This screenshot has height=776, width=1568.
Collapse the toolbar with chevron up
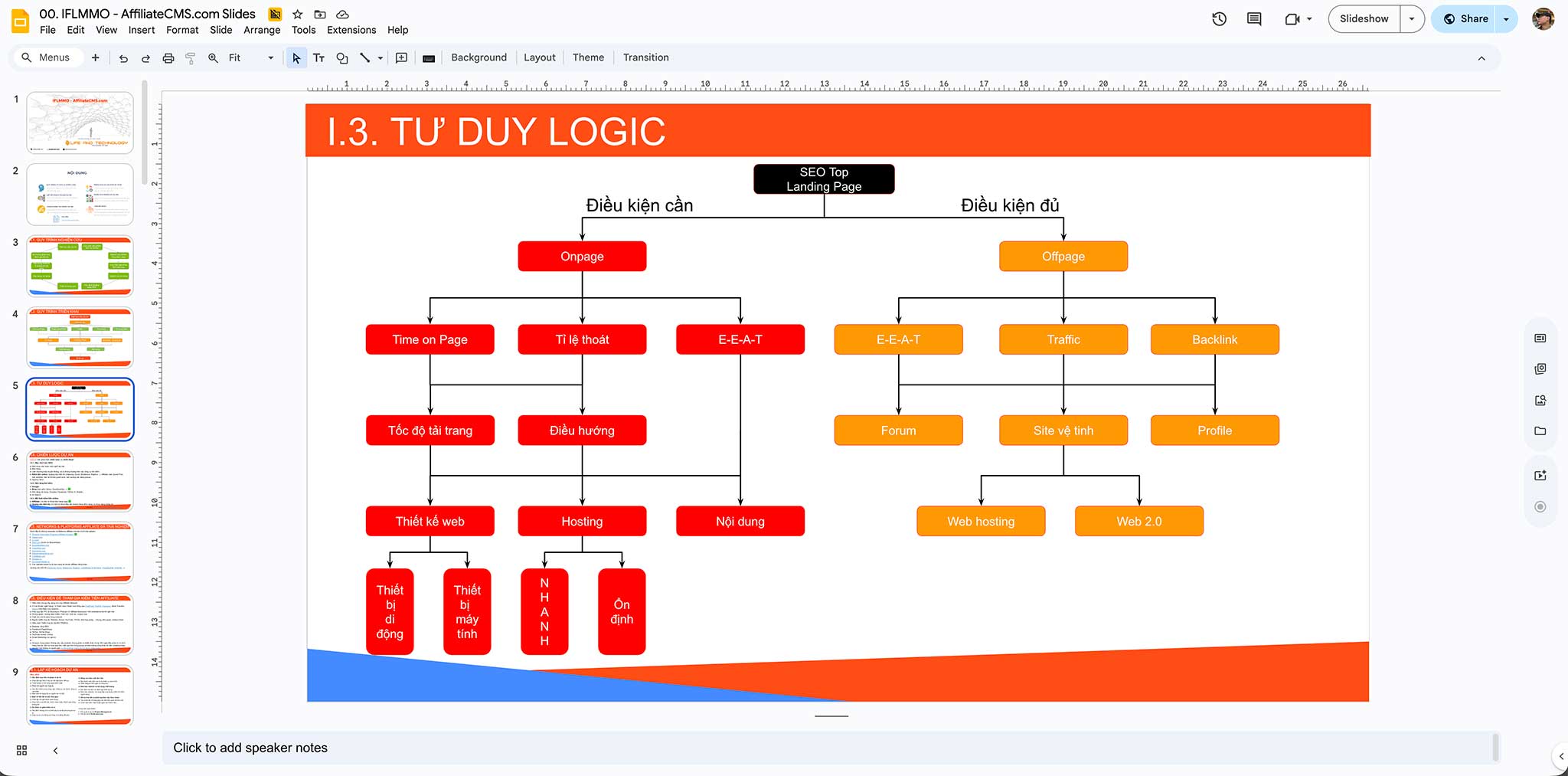coord(1481,58)
